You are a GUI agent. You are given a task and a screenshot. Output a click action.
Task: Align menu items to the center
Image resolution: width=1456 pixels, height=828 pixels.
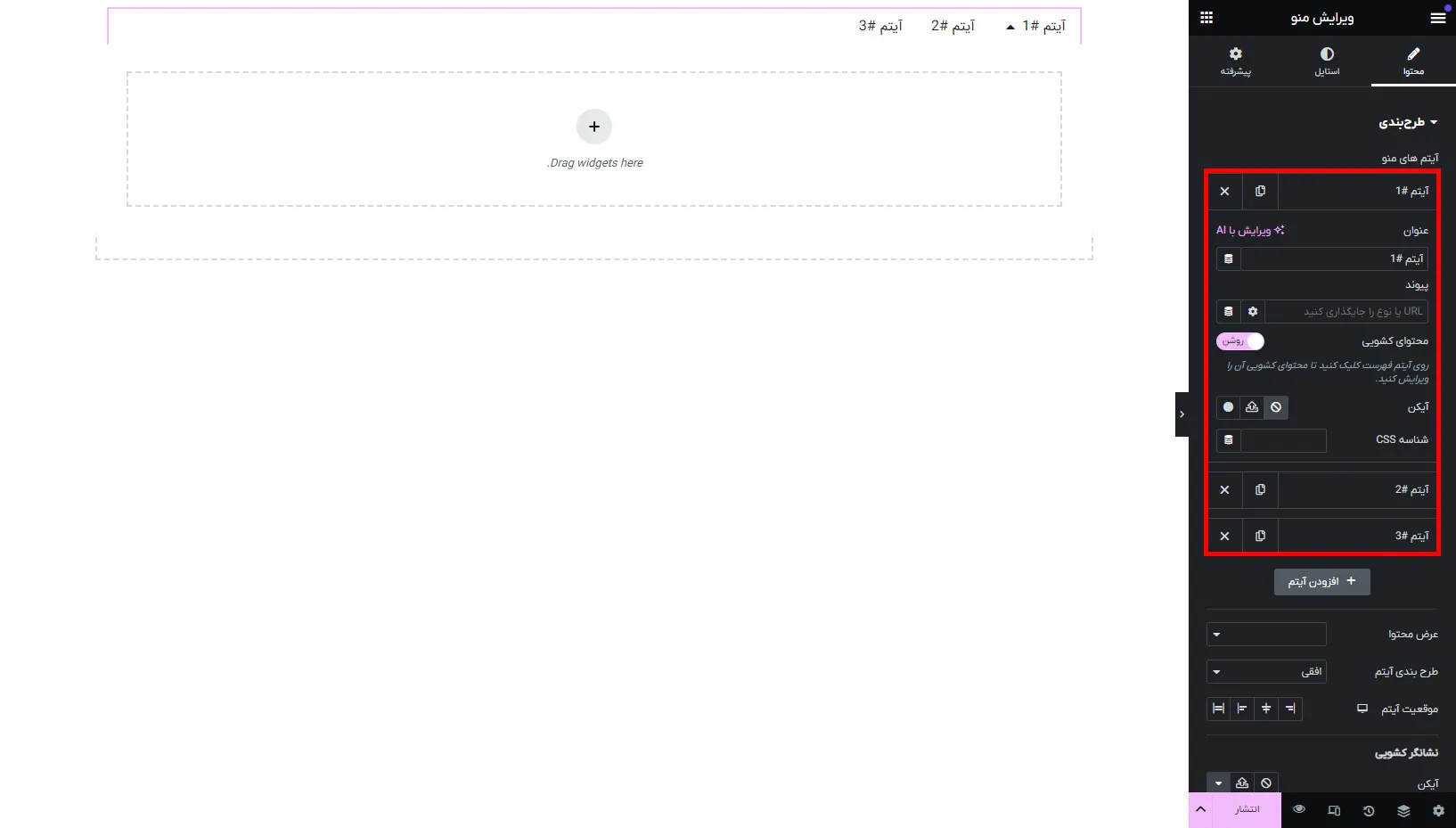(1266, 709)
